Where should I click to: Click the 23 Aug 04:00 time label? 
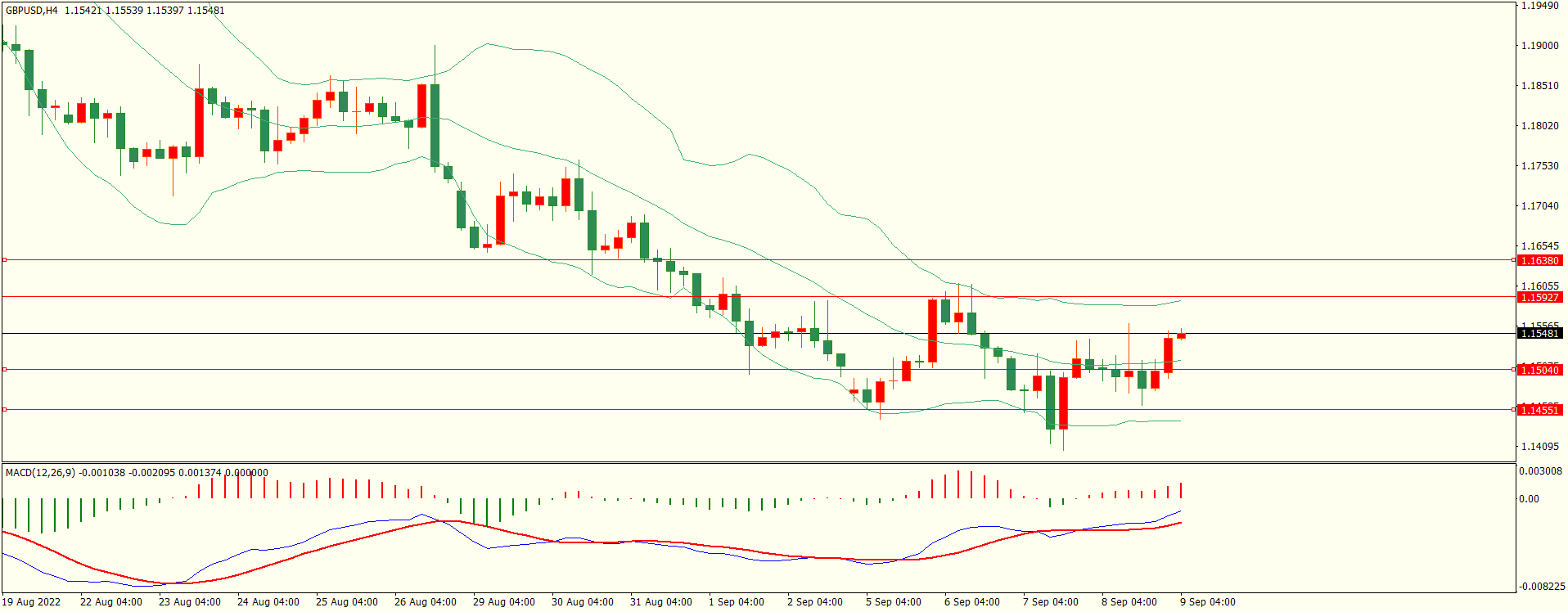[190, 602]
